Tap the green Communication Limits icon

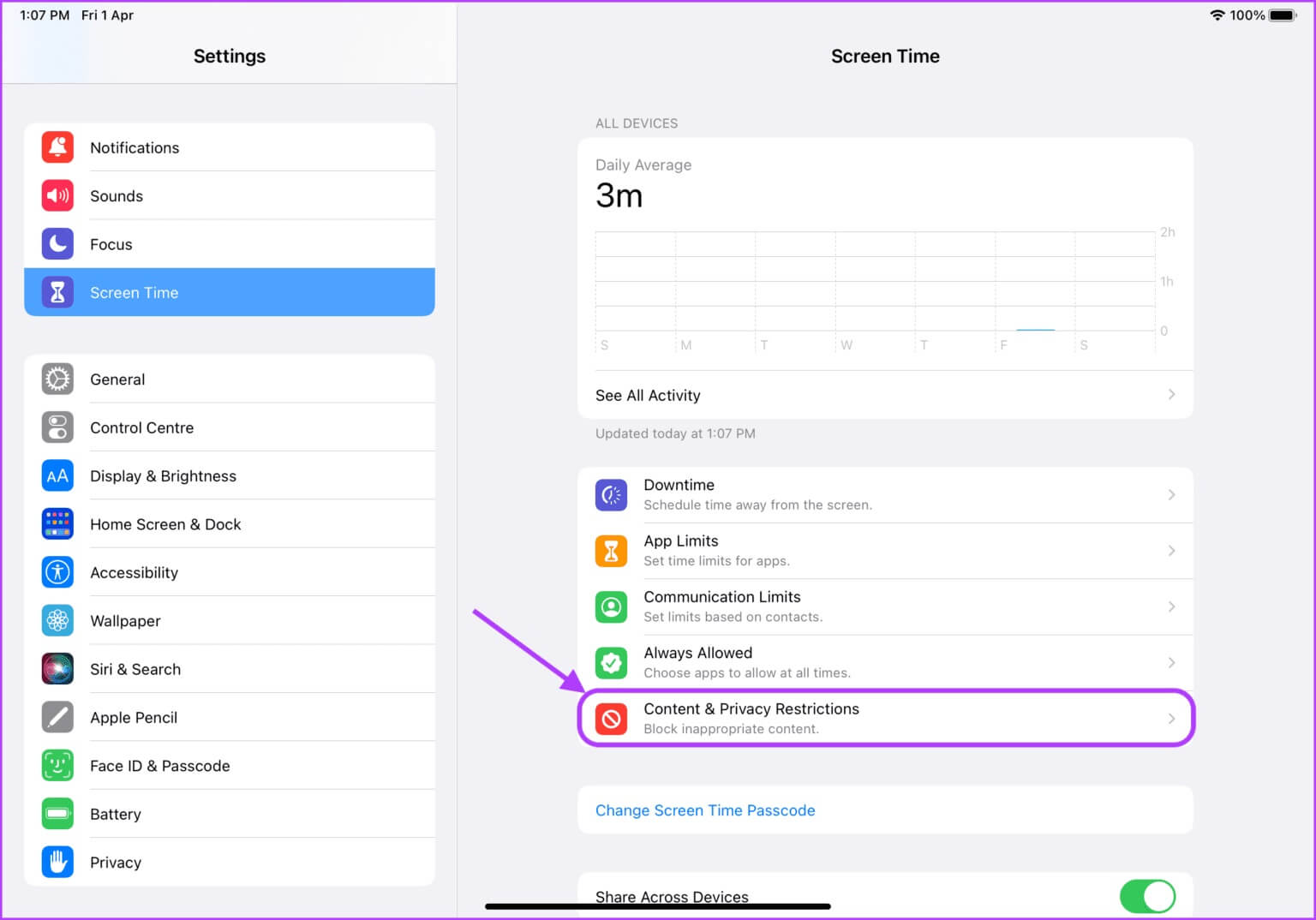(611, 606)
